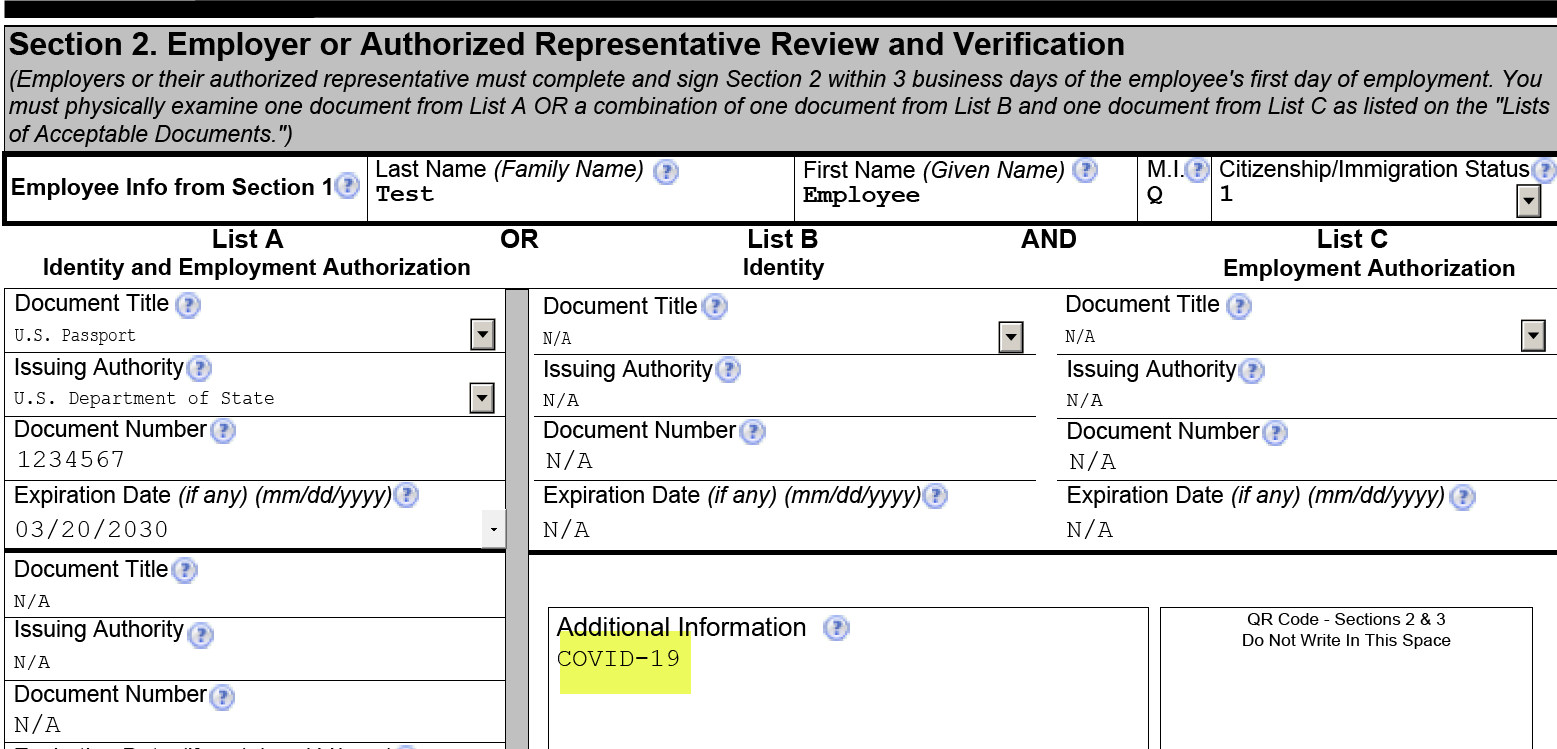This screenshot has height=749, width=1557.
Task: Open help for the Last Name field
Action: coord(666,171)
